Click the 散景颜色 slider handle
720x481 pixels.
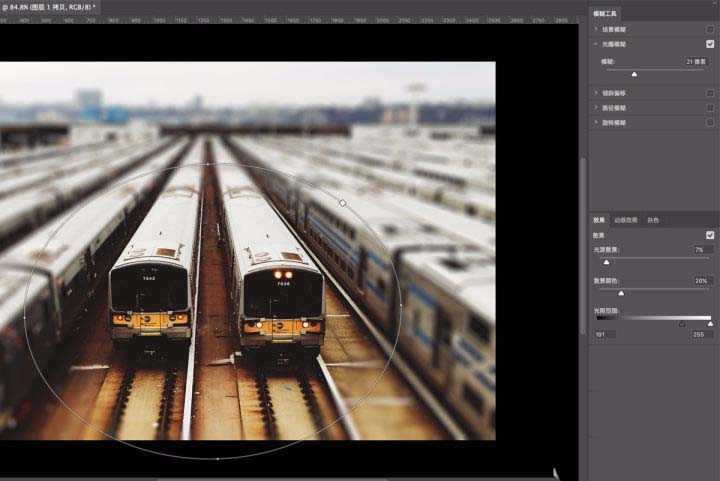(621, 294)
